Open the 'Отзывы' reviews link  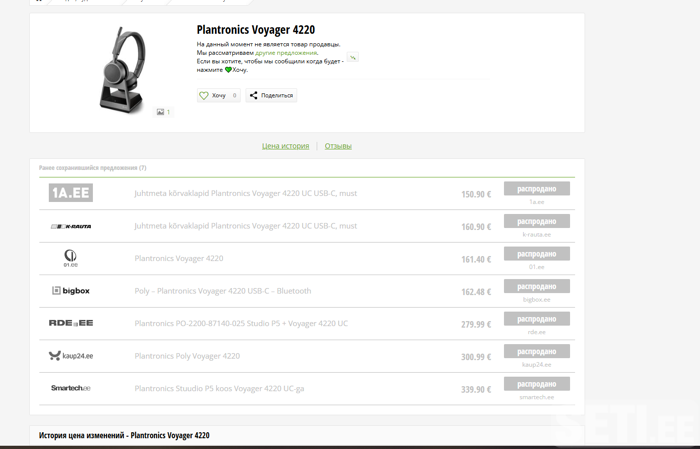pos(338,146)
